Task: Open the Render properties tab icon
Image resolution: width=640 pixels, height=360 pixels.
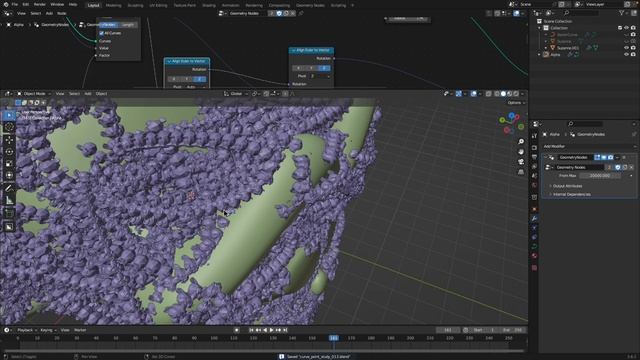Action: [534, 148]
